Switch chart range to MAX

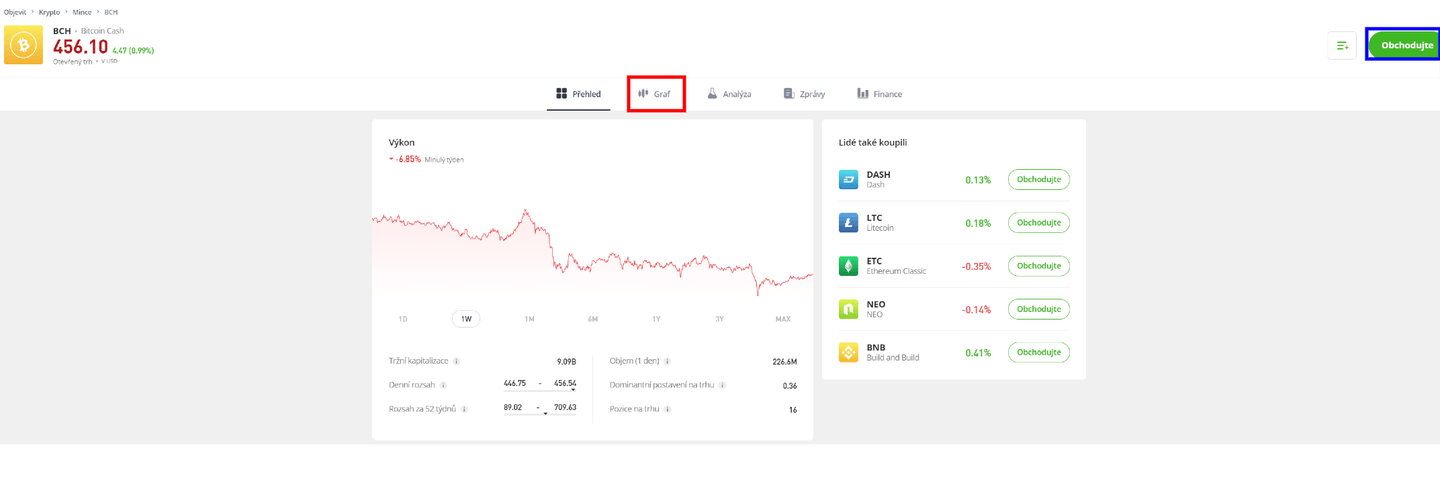tap(782, 319)
